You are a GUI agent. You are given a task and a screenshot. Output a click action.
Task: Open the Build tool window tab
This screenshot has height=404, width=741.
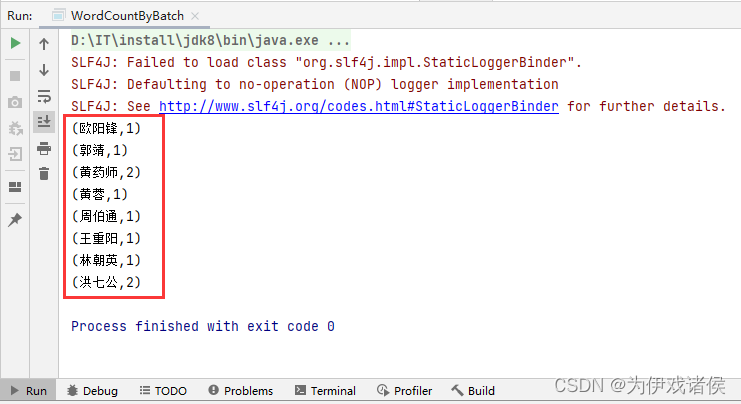473,391
